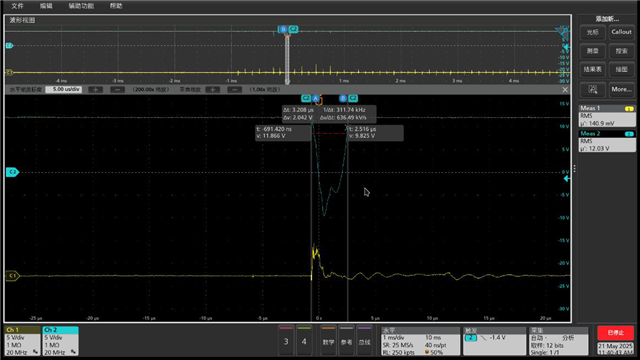640x360 pixels.
Task: Click horizontal zoom plus button
Action: [x=96, y=89]
